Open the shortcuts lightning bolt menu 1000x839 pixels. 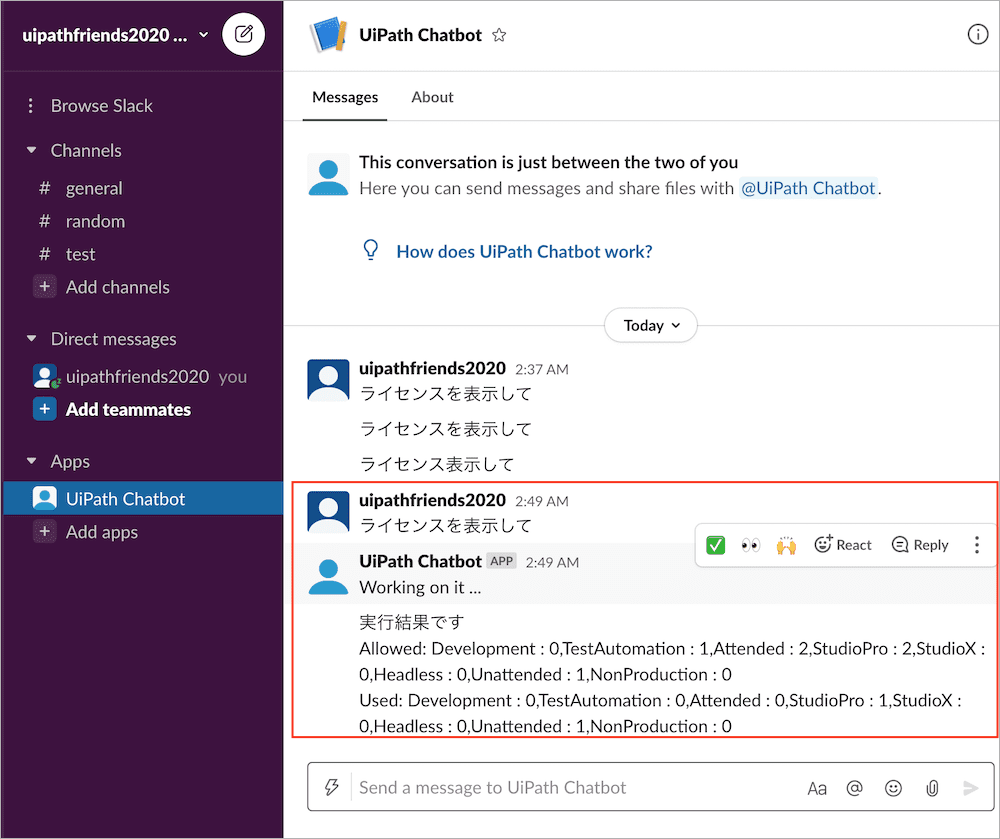[x=331, y=787]
